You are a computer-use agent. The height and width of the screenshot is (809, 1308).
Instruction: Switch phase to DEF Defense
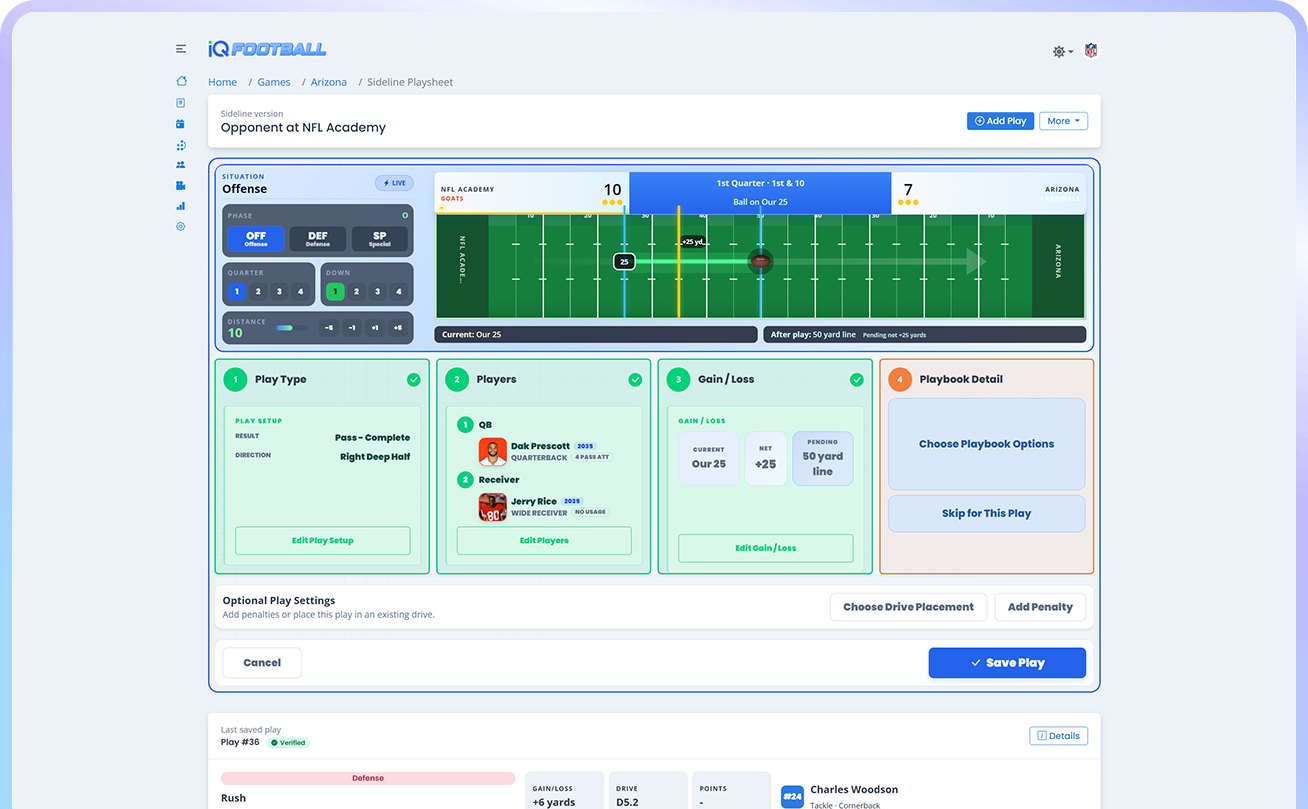coord(318,239)
